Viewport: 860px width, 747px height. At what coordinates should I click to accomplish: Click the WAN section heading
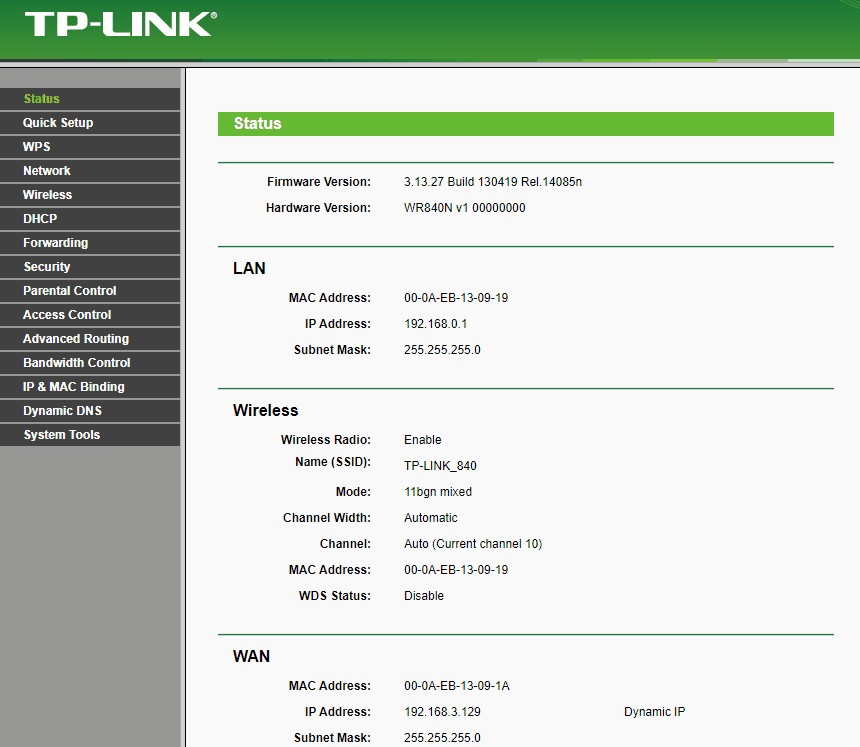click(x=251, y=657)
